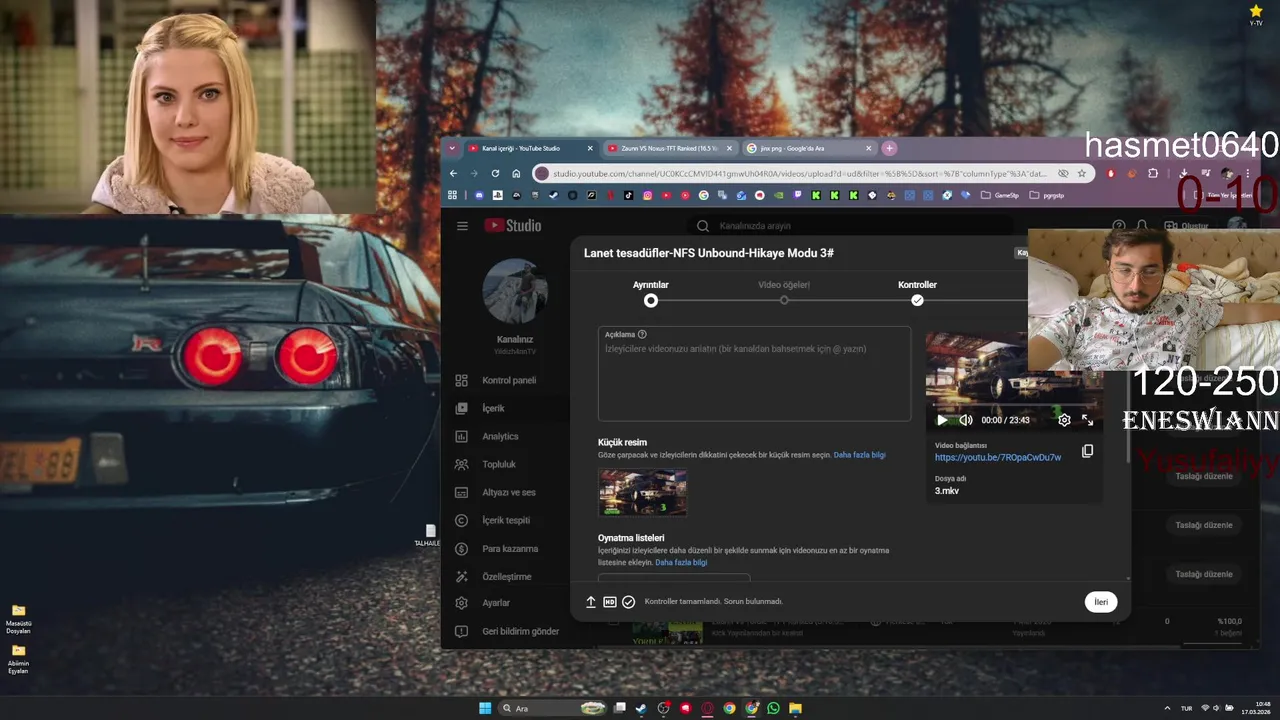
Task: Open the YouTube Studio help icon
Action: pyautogui.click(x=1119, y=226)
